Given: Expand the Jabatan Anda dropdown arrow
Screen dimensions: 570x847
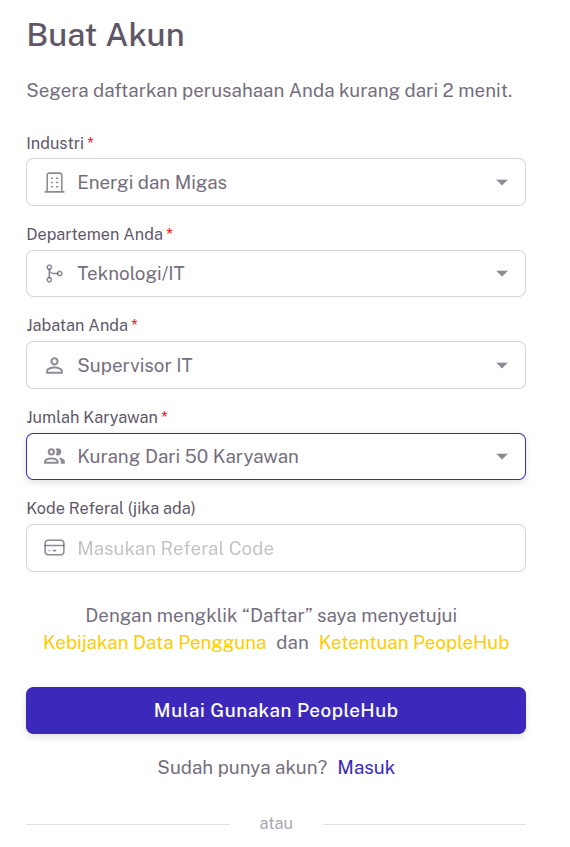Looking at the screenshot, I should click(502, 366).
